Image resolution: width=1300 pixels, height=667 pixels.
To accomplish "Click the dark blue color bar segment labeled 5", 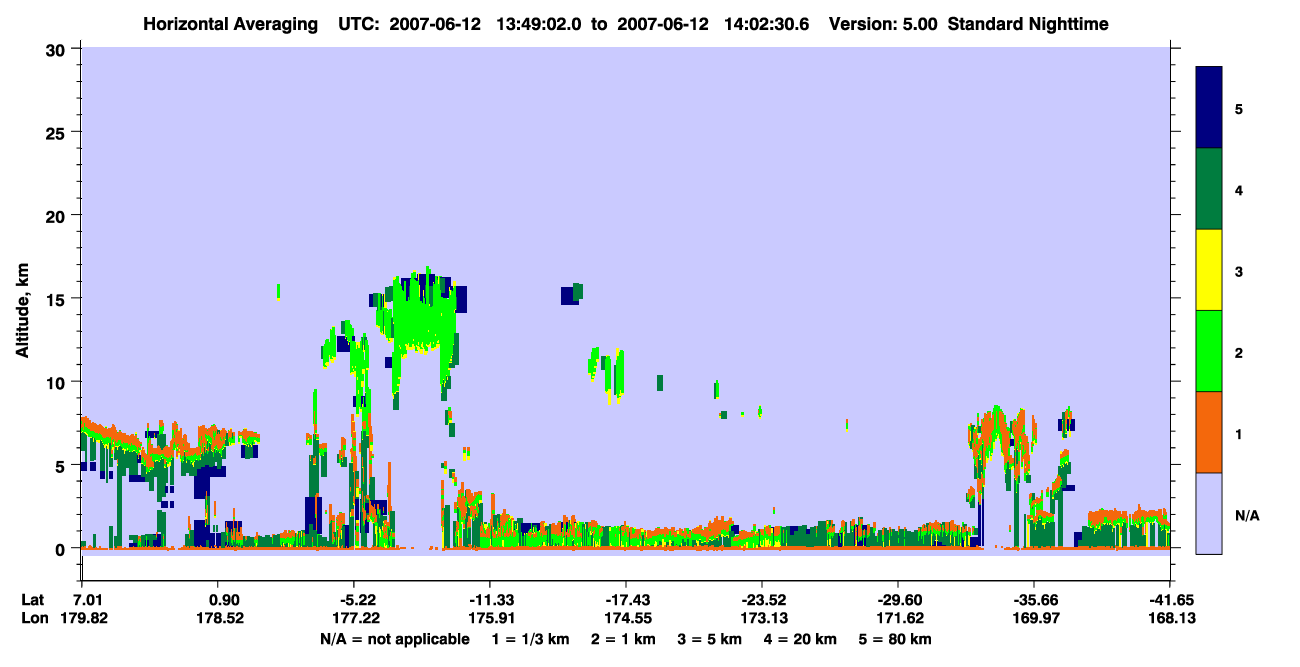I will [x=1209, y=108].
